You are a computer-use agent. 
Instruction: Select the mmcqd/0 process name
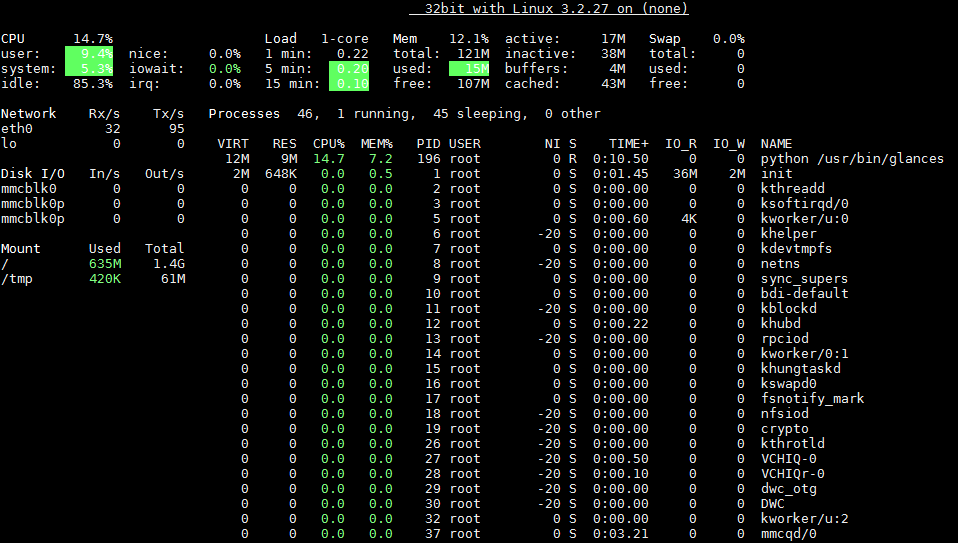[789, 534]
